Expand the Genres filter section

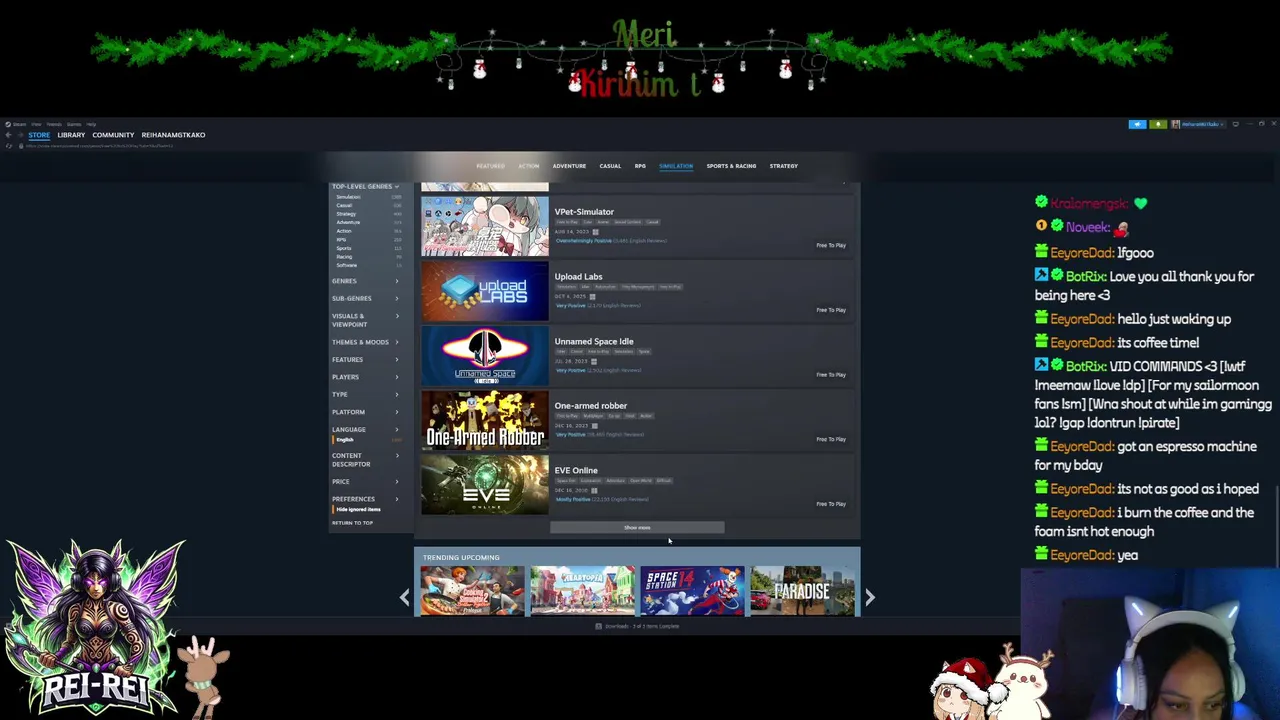365,281
